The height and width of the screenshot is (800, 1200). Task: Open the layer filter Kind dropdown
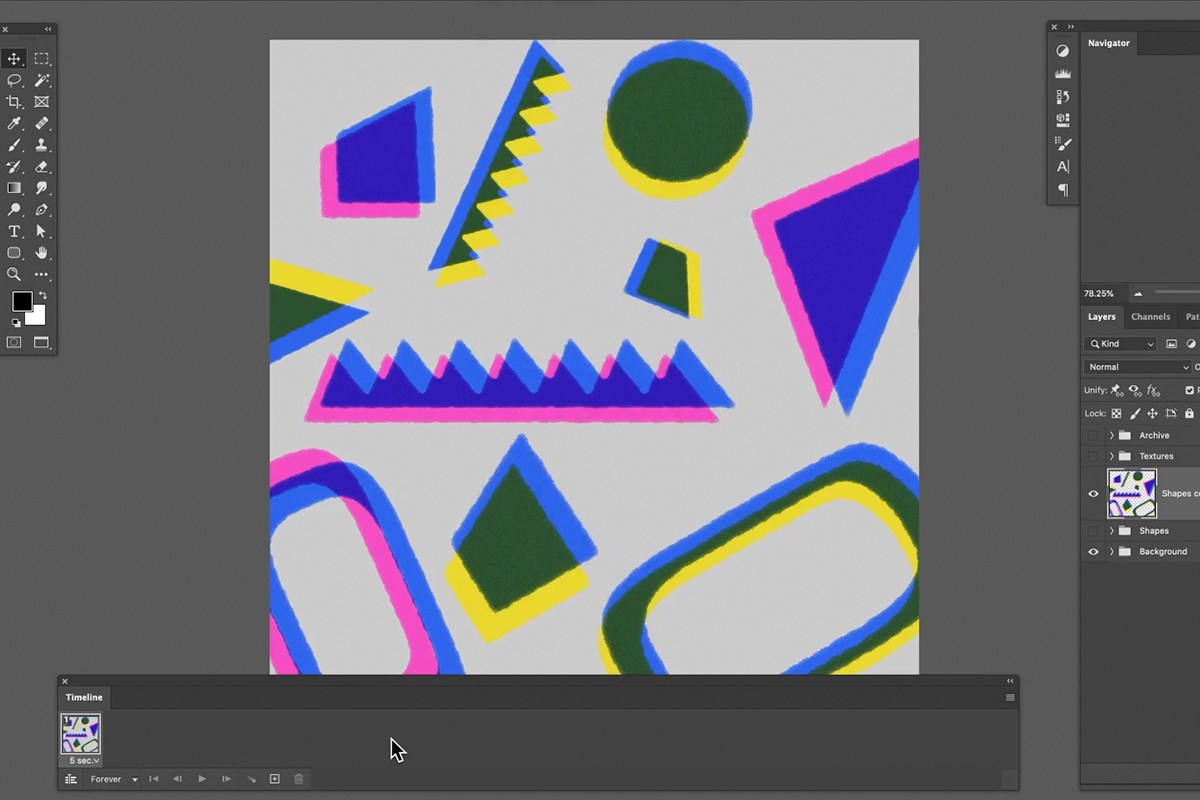point(1121,344)
